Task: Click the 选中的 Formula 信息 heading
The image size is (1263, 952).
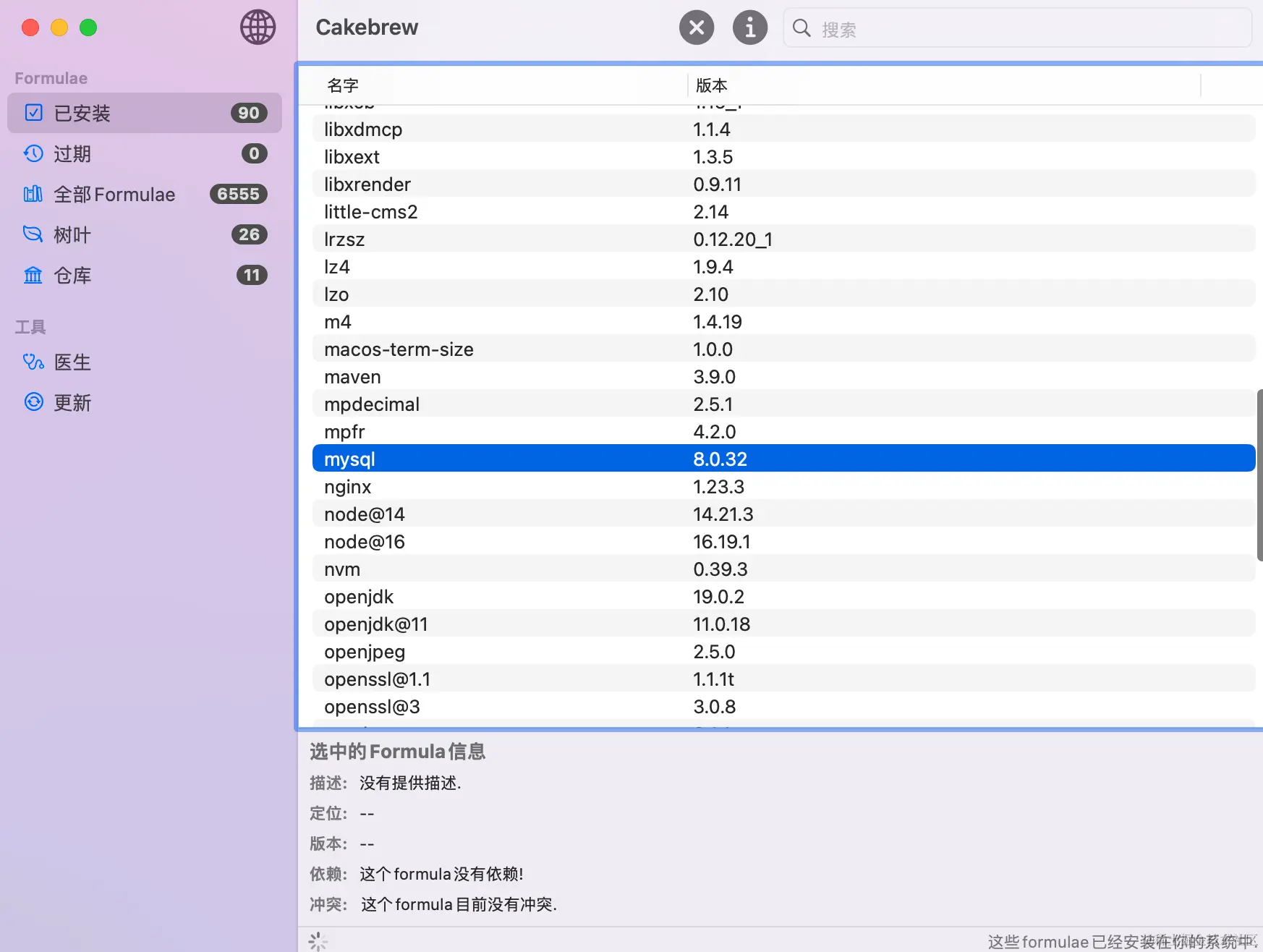Action: 398,752
